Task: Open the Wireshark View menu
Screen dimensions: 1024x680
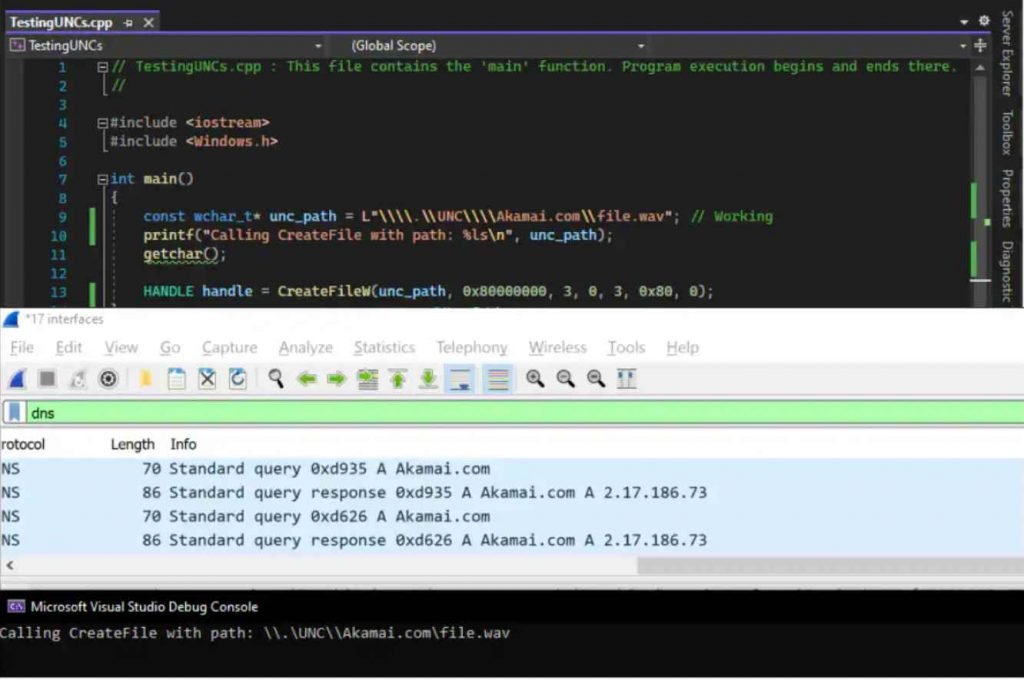Action: pyautogui.click(x=121, y=348)
